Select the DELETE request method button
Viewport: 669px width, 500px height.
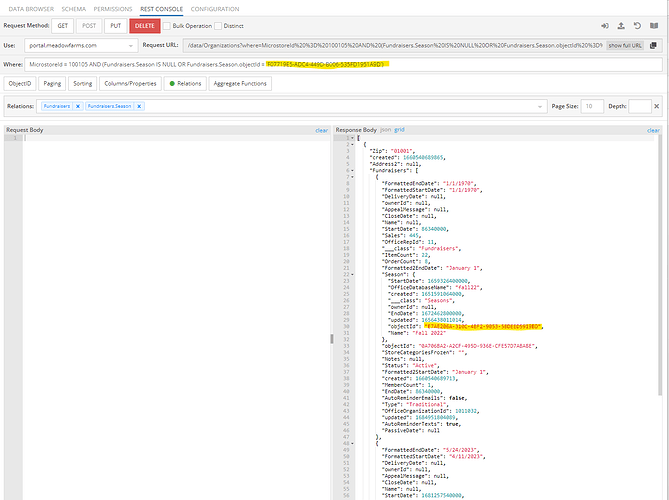point(145,26)
